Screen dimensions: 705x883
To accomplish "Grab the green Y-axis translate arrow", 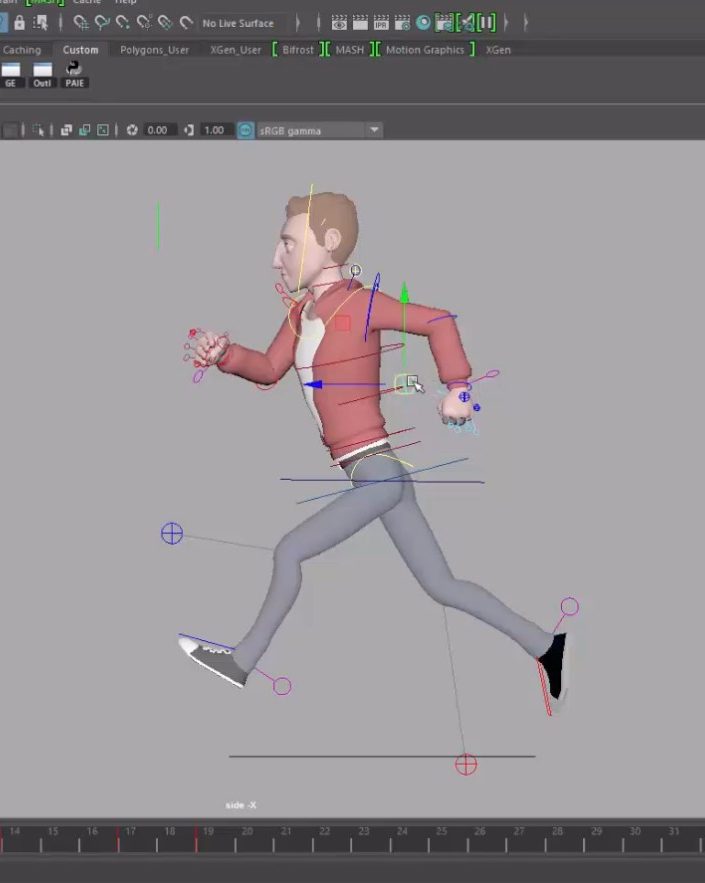I will coord(404,293).
